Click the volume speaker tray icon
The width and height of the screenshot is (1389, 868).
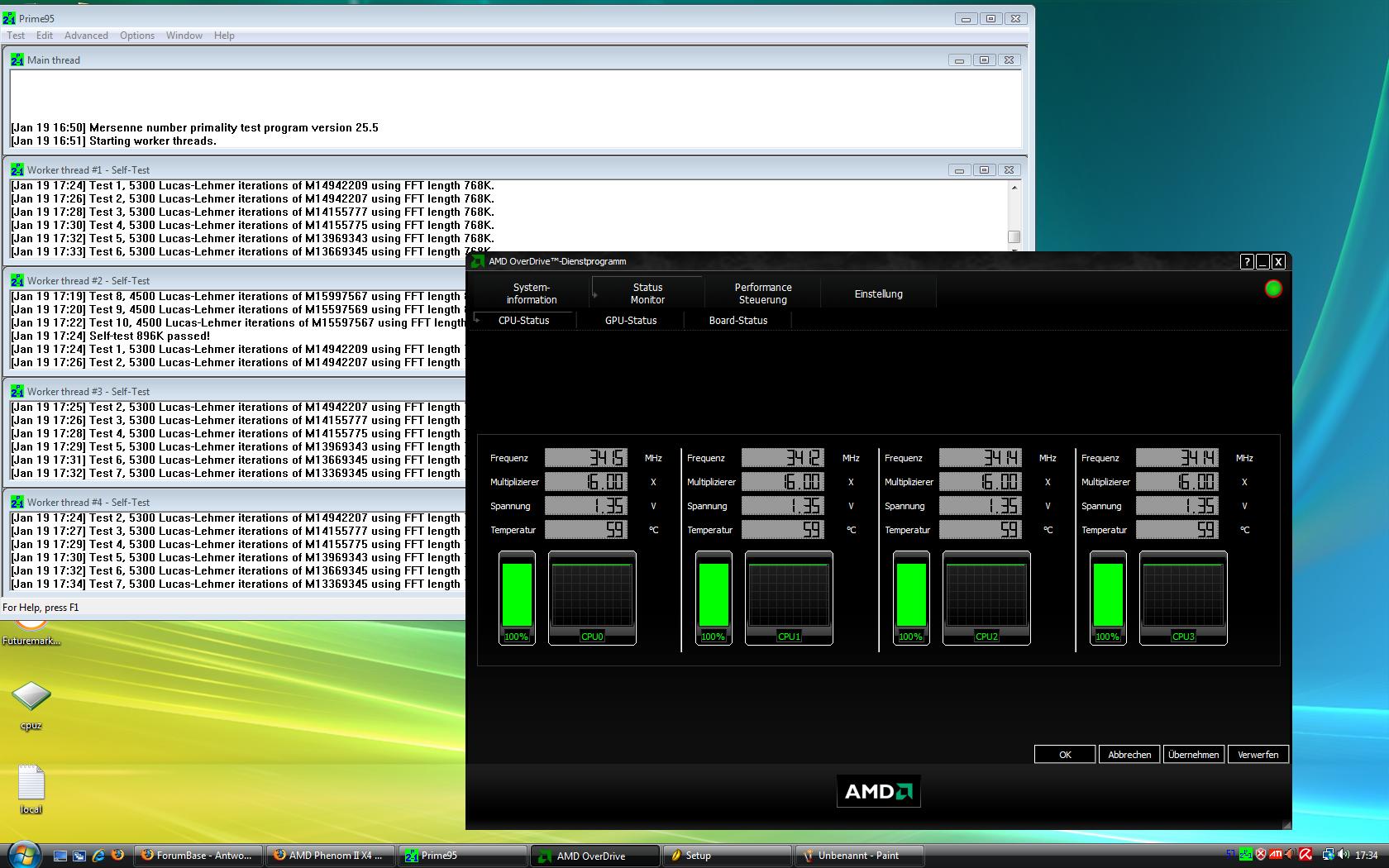point(1343,855)
